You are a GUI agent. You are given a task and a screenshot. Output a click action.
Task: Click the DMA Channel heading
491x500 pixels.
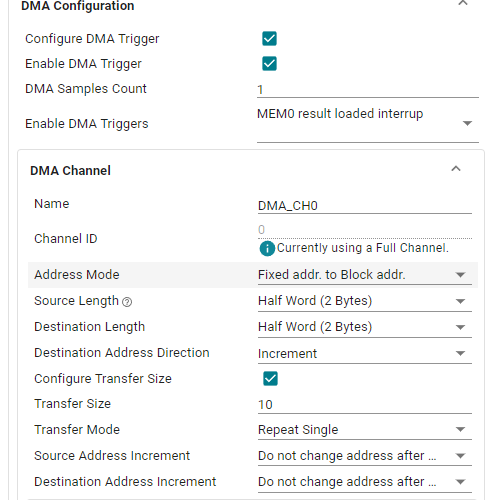(x=70, y=171)
